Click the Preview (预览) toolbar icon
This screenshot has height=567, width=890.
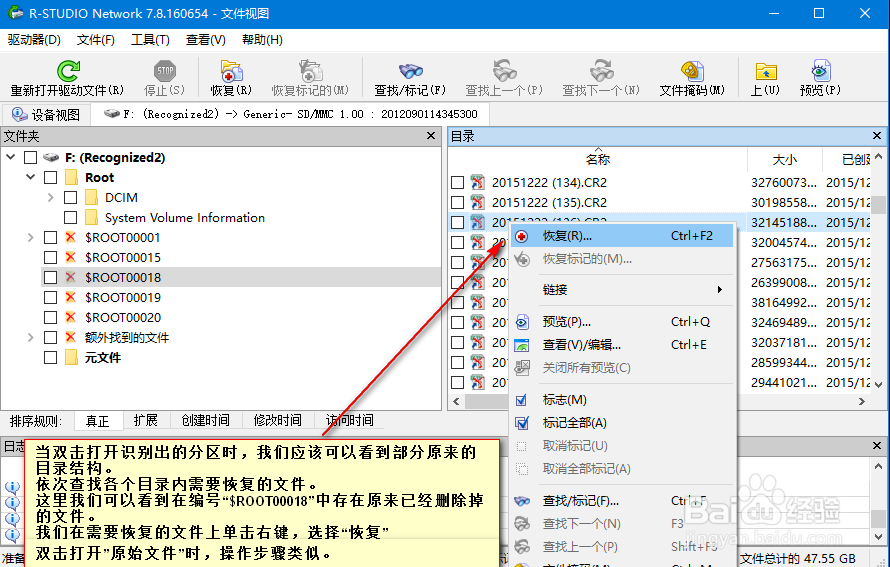pos(820,71)
